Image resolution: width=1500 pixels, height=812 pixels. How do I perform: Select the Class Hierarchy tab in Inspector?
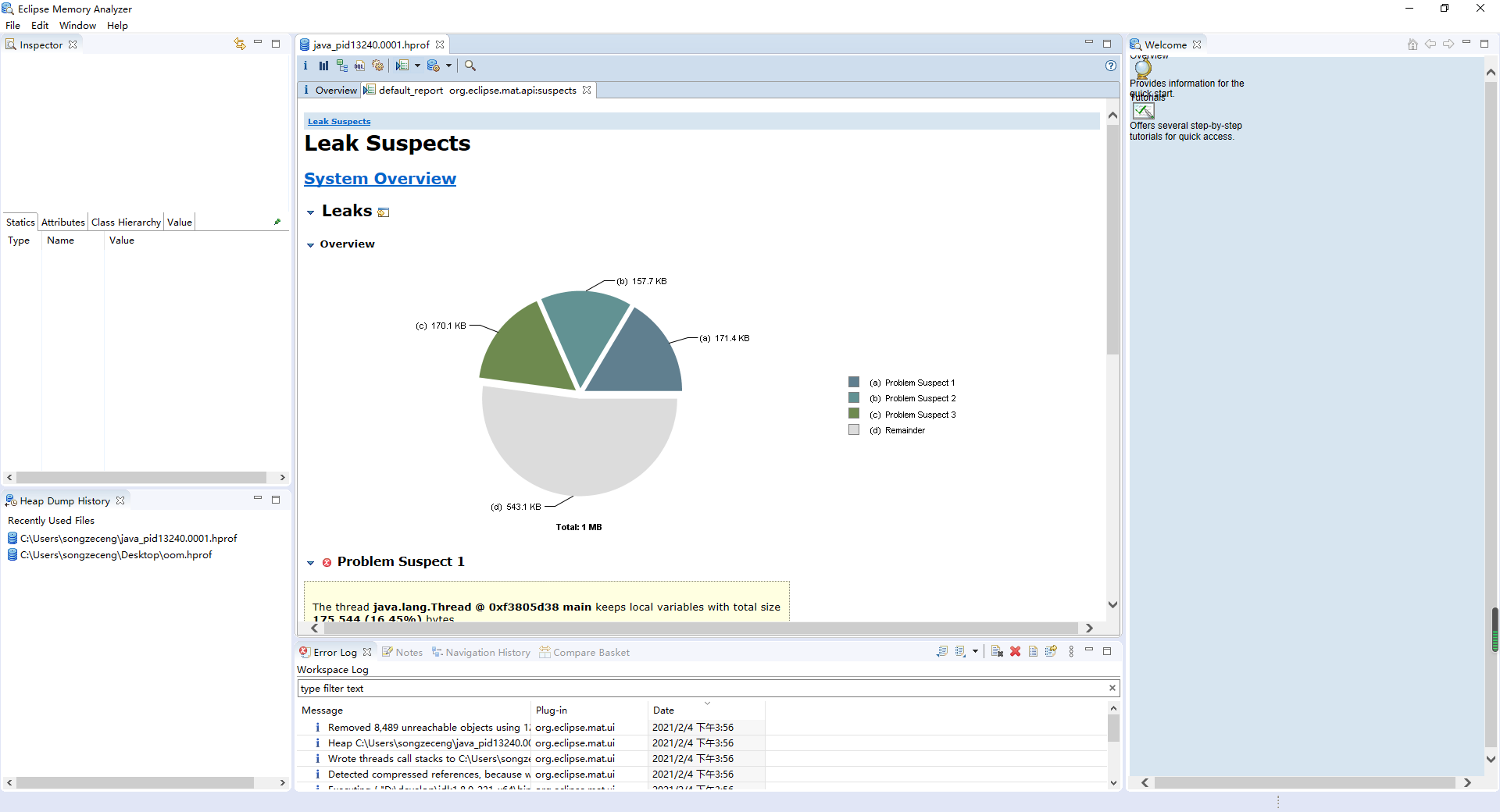[x=126, y=222]
